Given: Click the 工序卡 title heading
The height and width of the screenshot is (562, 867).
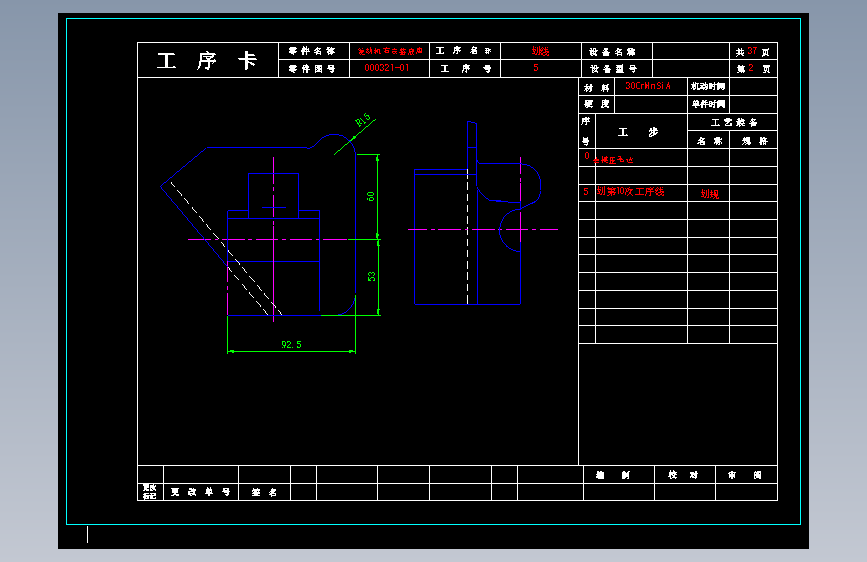Looking at the screenshot, I should [x=207, y=60].
